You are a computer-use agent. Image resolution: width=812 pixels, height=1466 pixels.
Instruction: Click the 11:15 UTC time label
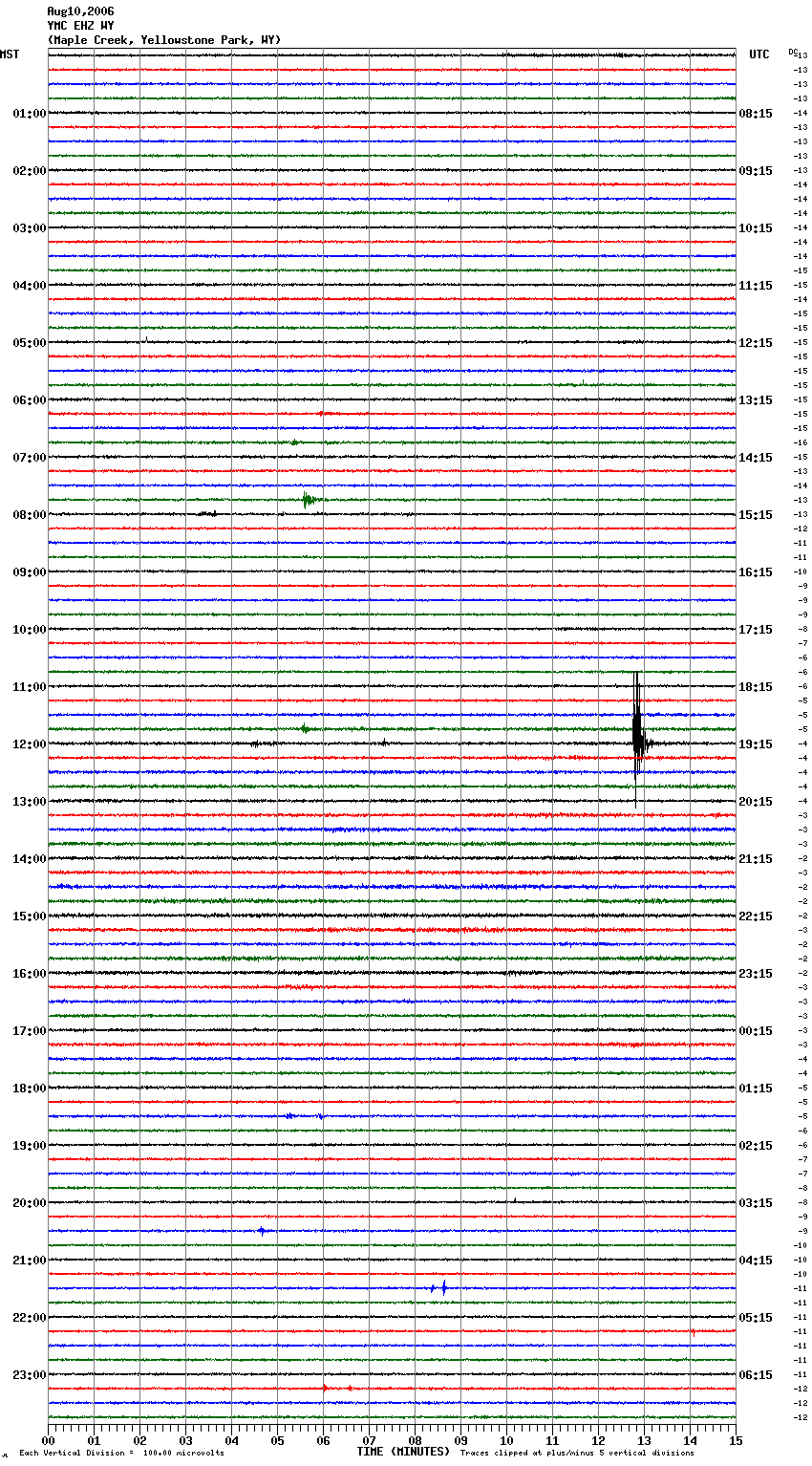(756, 286)
